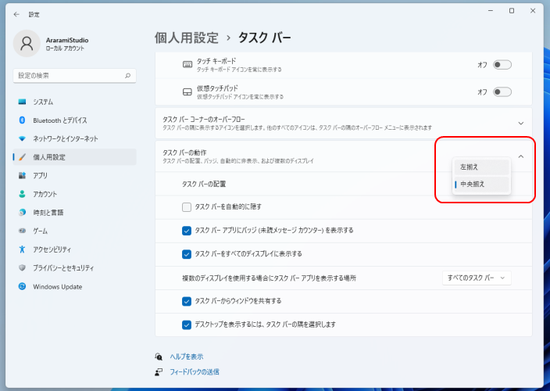
Task: Uncheck タスク バーをすべてのディスプレイに表示する
Action: [x=187, y=254]
